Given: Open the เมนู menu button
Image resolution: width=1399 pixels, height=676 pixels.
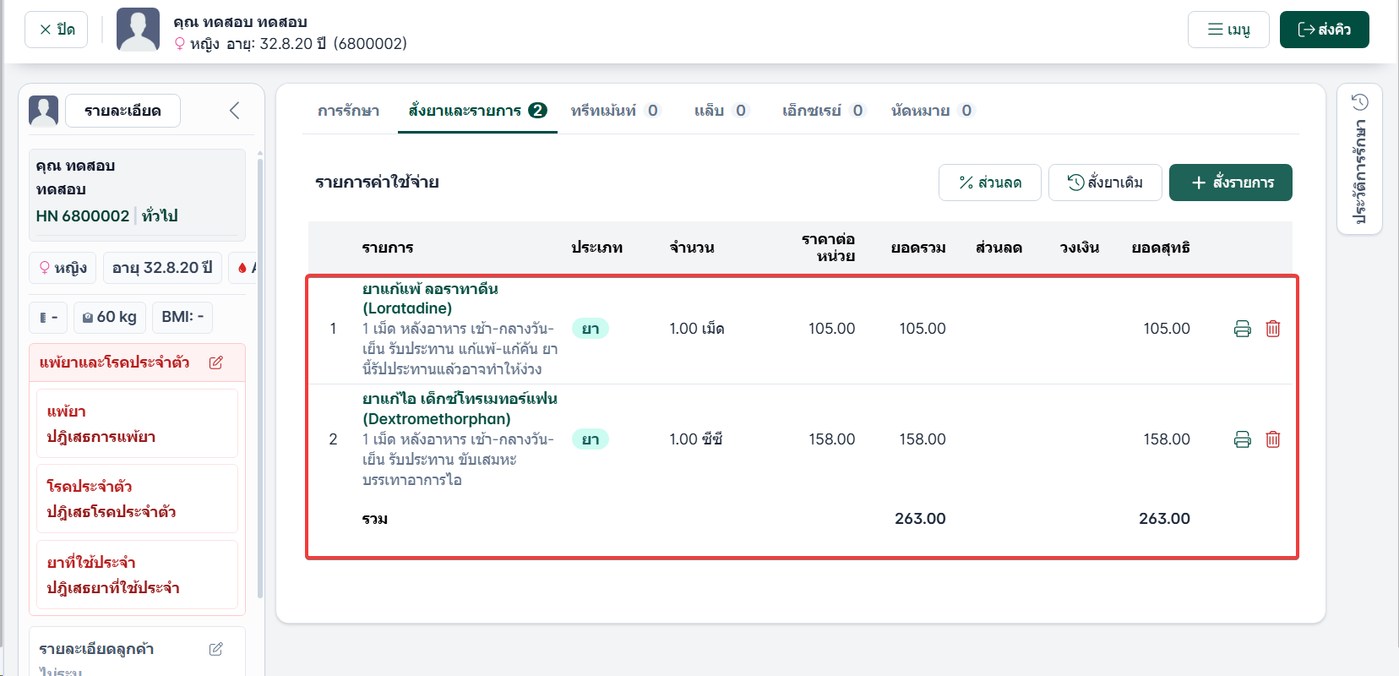Looking at the screenshot, I should tap(1229, 29).
